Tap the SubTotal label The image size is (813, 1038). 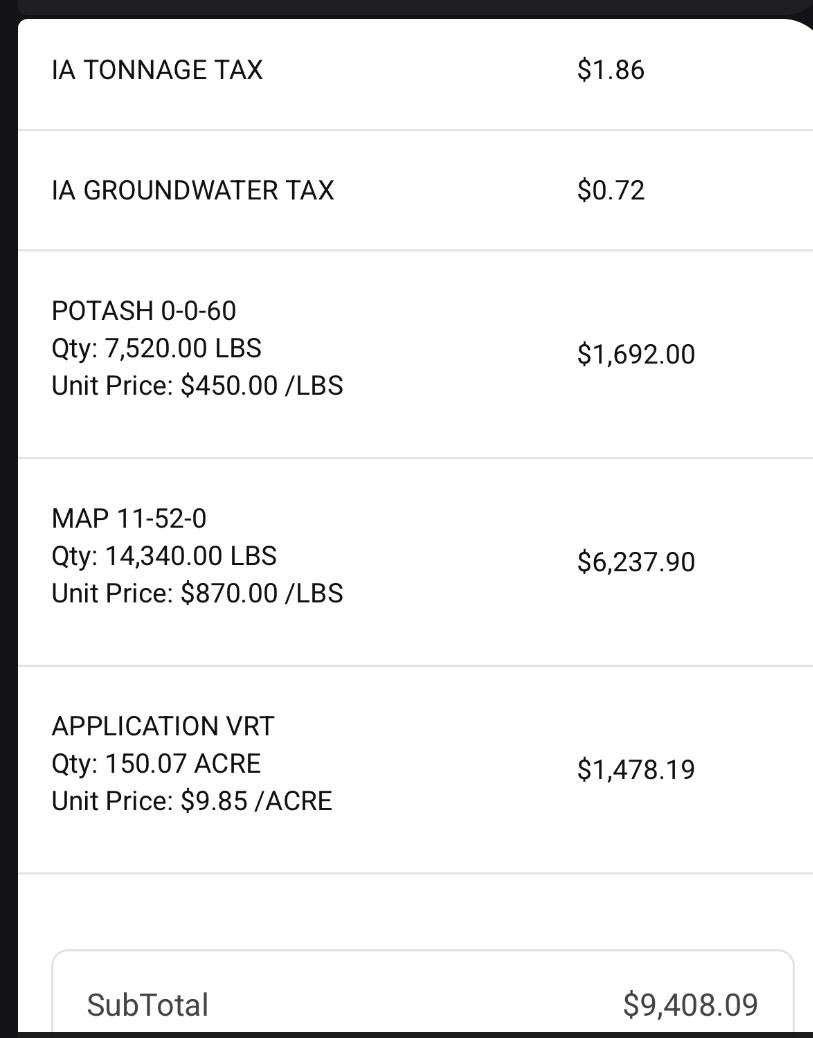(148, 1005)
